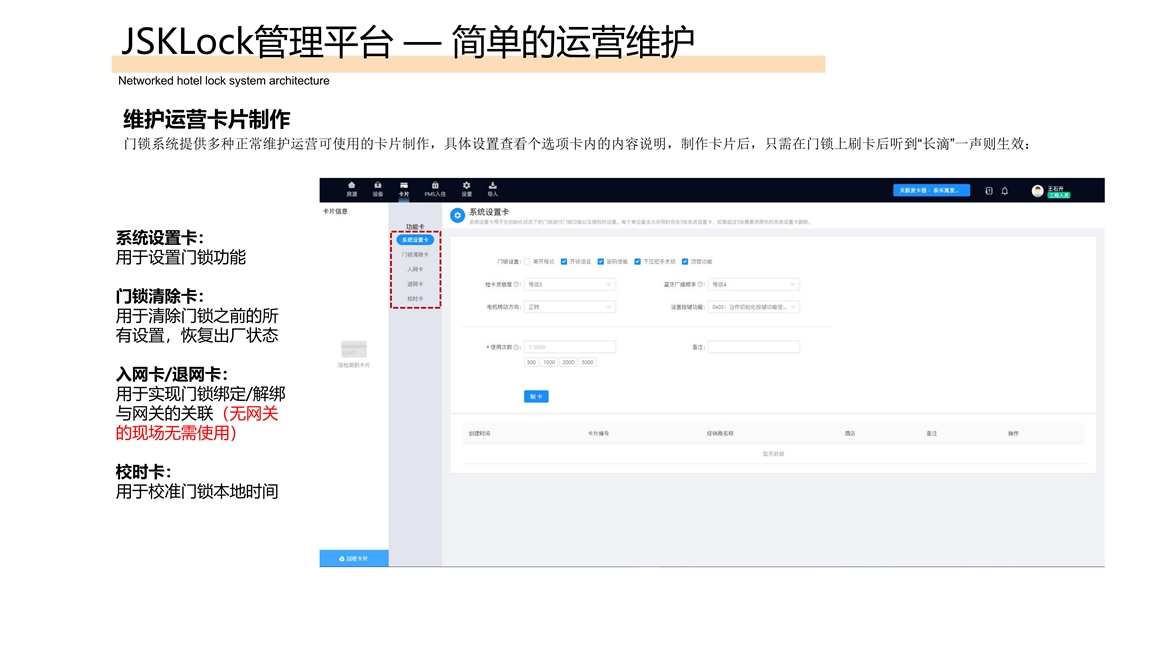Click the blue 制卡 button

(536, 397)
